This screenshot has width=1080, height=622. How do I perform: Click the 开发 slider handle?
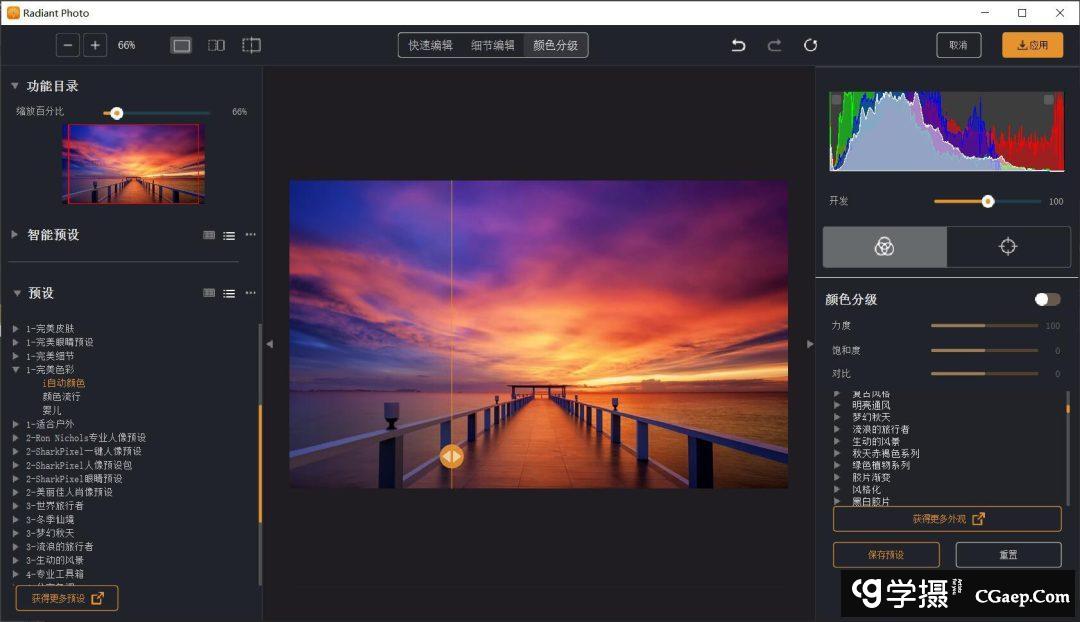click(x=988, y=201)
